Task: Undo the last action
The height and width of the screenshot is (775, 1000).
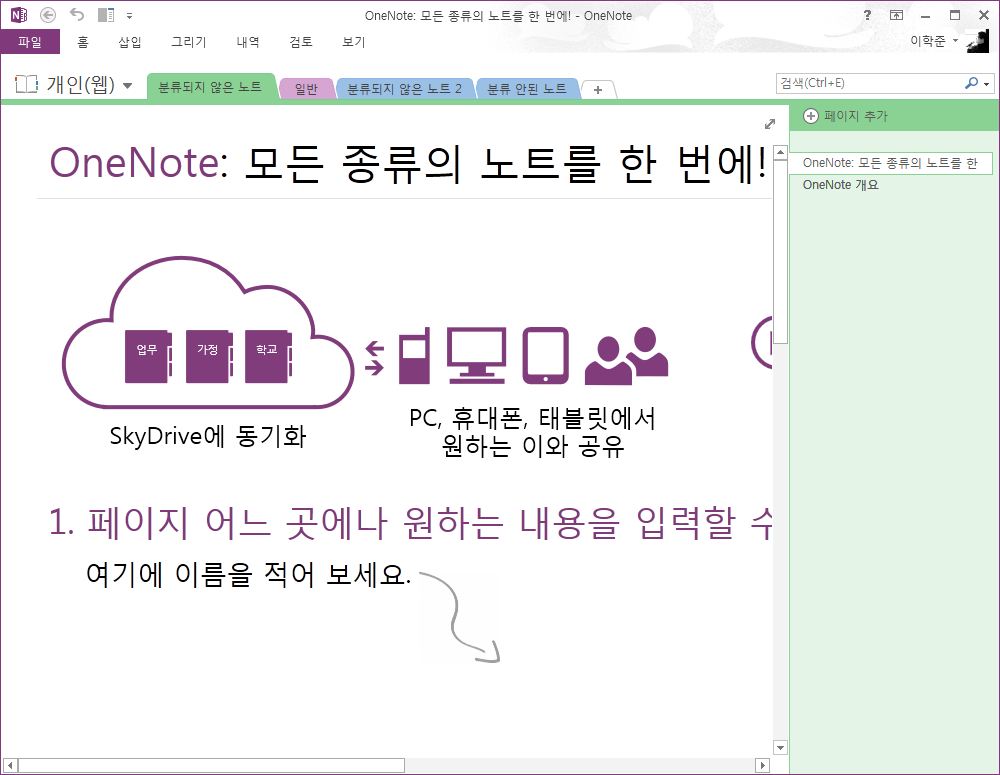Action: 77,15
